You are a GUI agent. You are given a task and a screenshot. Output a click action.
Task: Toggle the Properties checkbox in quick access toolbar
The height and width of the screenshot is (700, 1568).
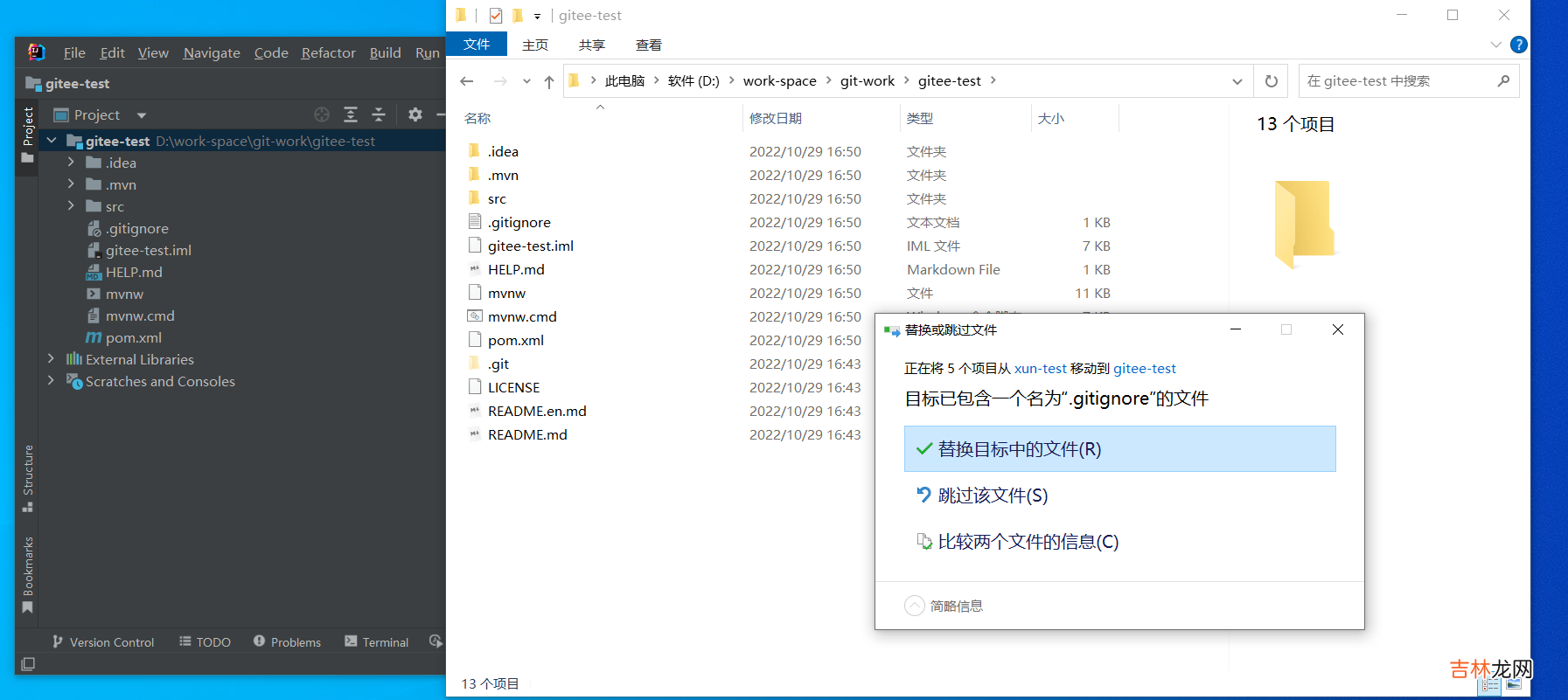click(x=496, y=15)
